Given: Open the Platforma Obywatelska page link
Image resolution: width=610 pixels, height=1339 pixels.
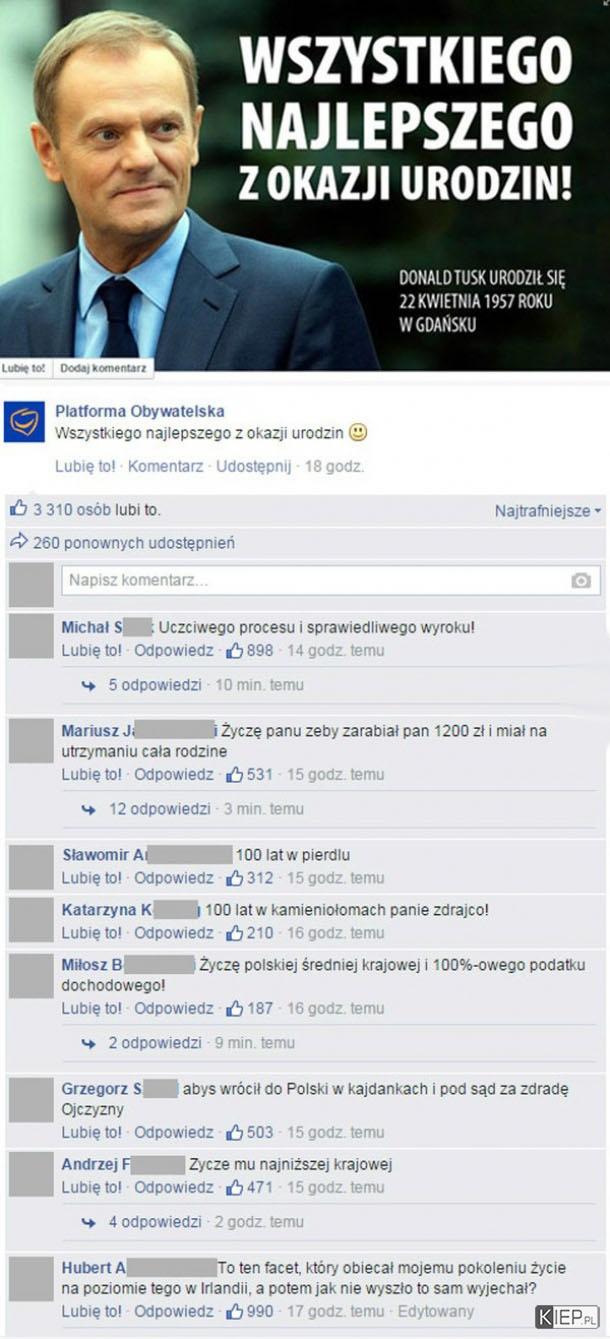Looking at the screenshot, I should (x=140, y=411).
